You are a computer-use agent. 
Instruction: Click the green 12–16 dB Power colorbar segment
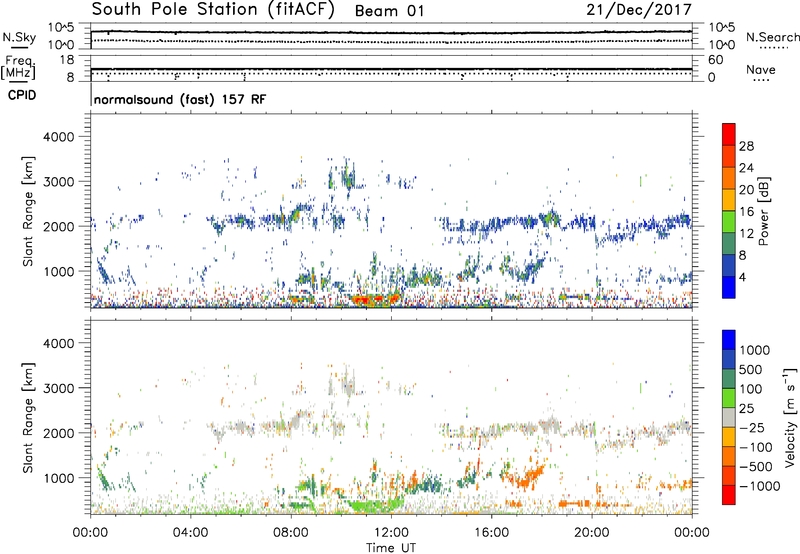point(729,222)
